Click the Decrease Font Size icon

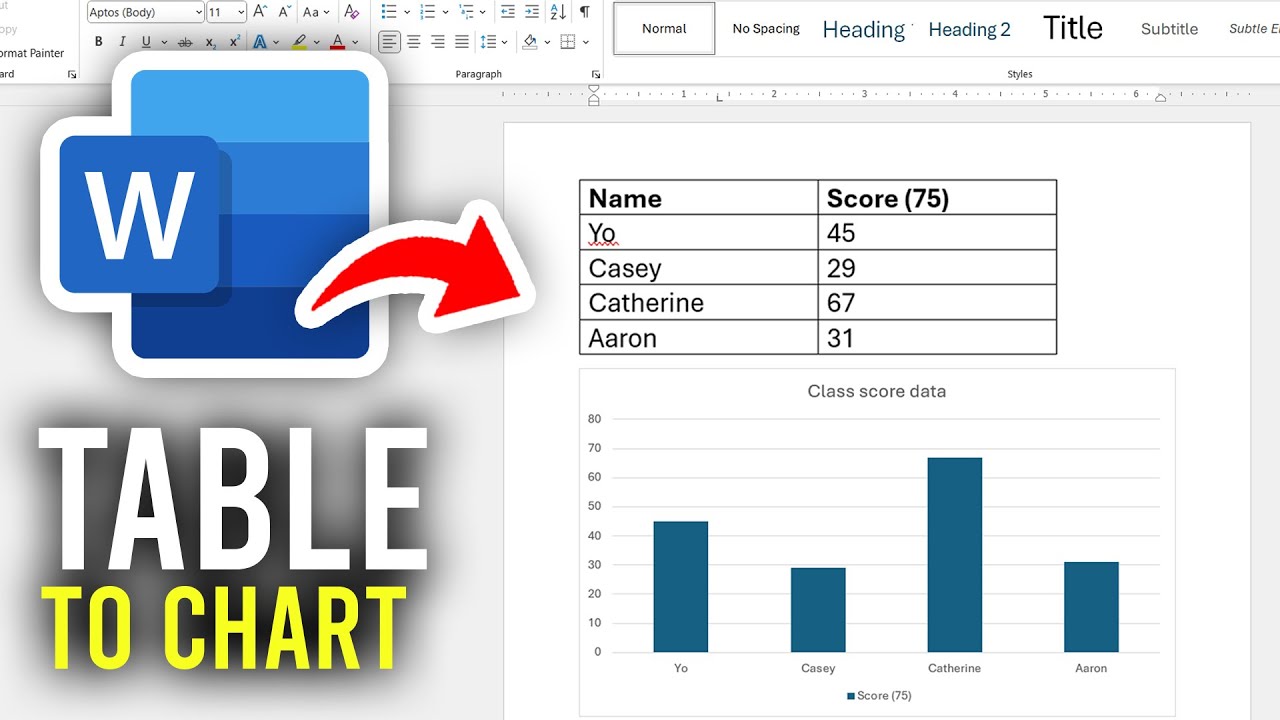click(284, 12)
